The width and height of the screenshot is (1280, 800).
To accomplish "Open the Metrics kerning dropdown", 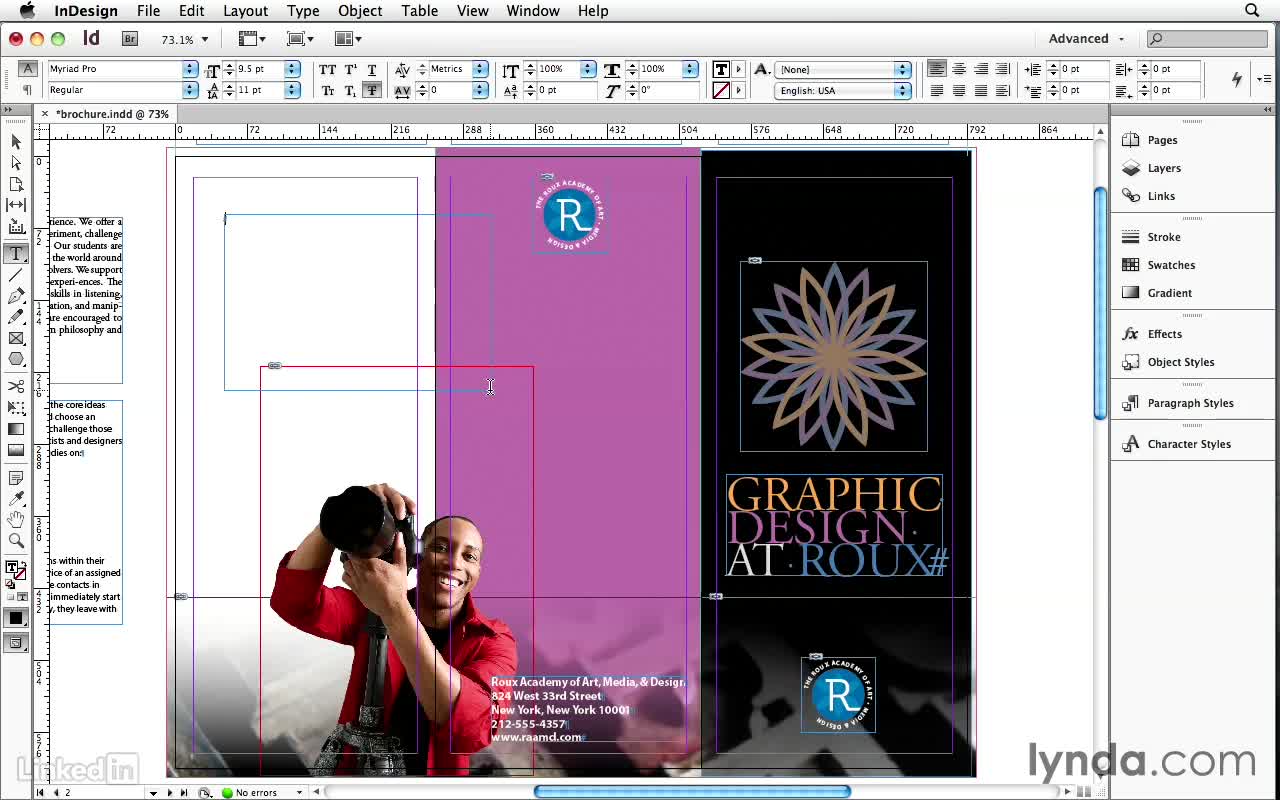I will pos(480,69).
